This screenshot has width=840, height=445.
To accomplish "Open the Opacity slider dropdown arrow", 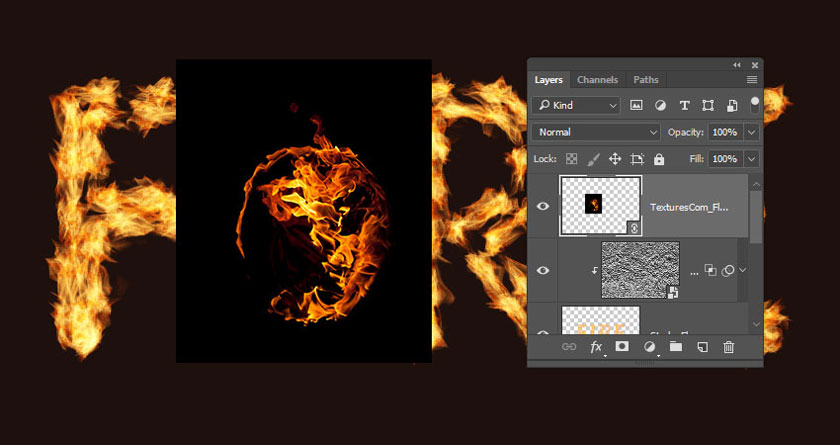I will [x=752, y=132].
